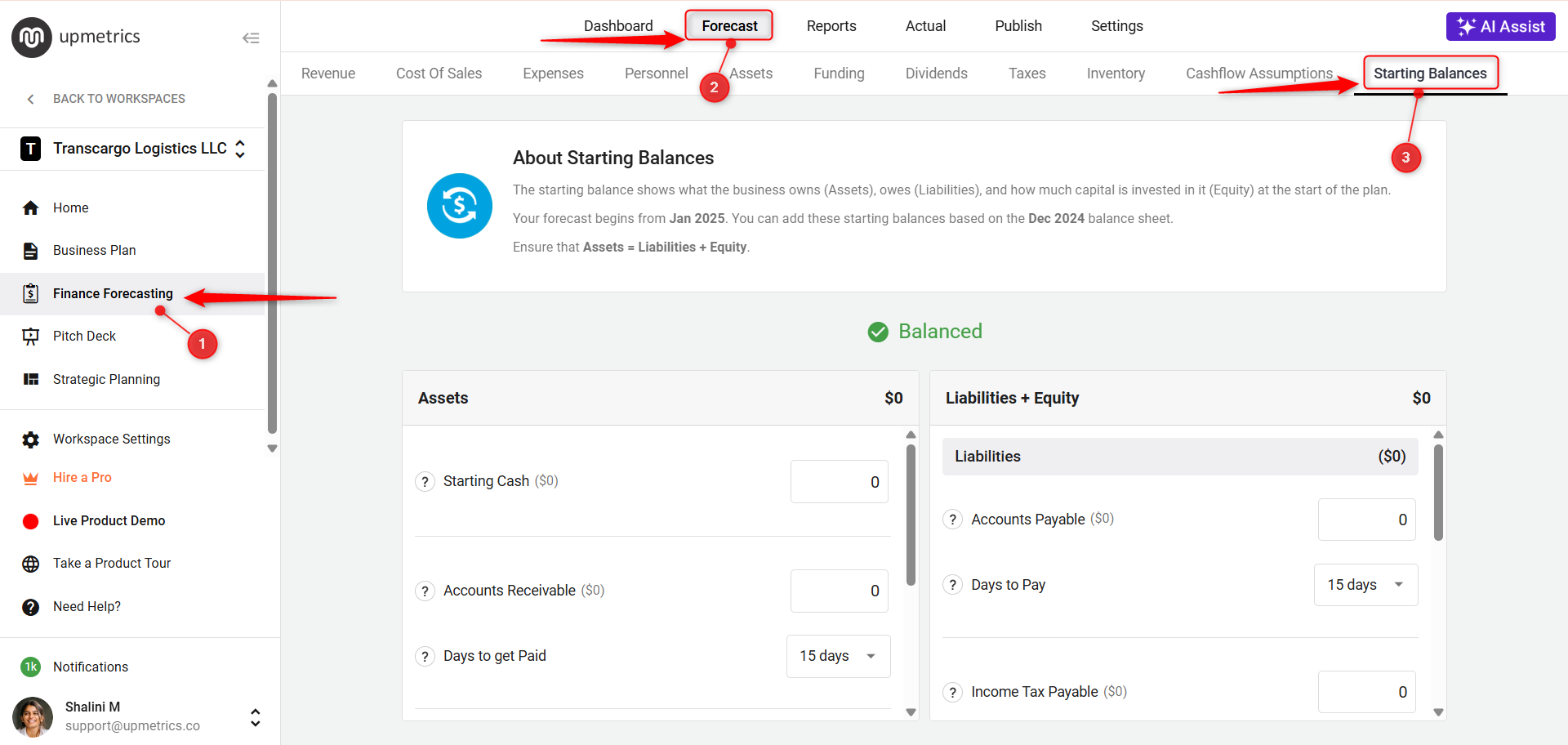This screenshot has height=745, width=1568.
Task: Click the Business Plan document icon
Action: (31, 251)
